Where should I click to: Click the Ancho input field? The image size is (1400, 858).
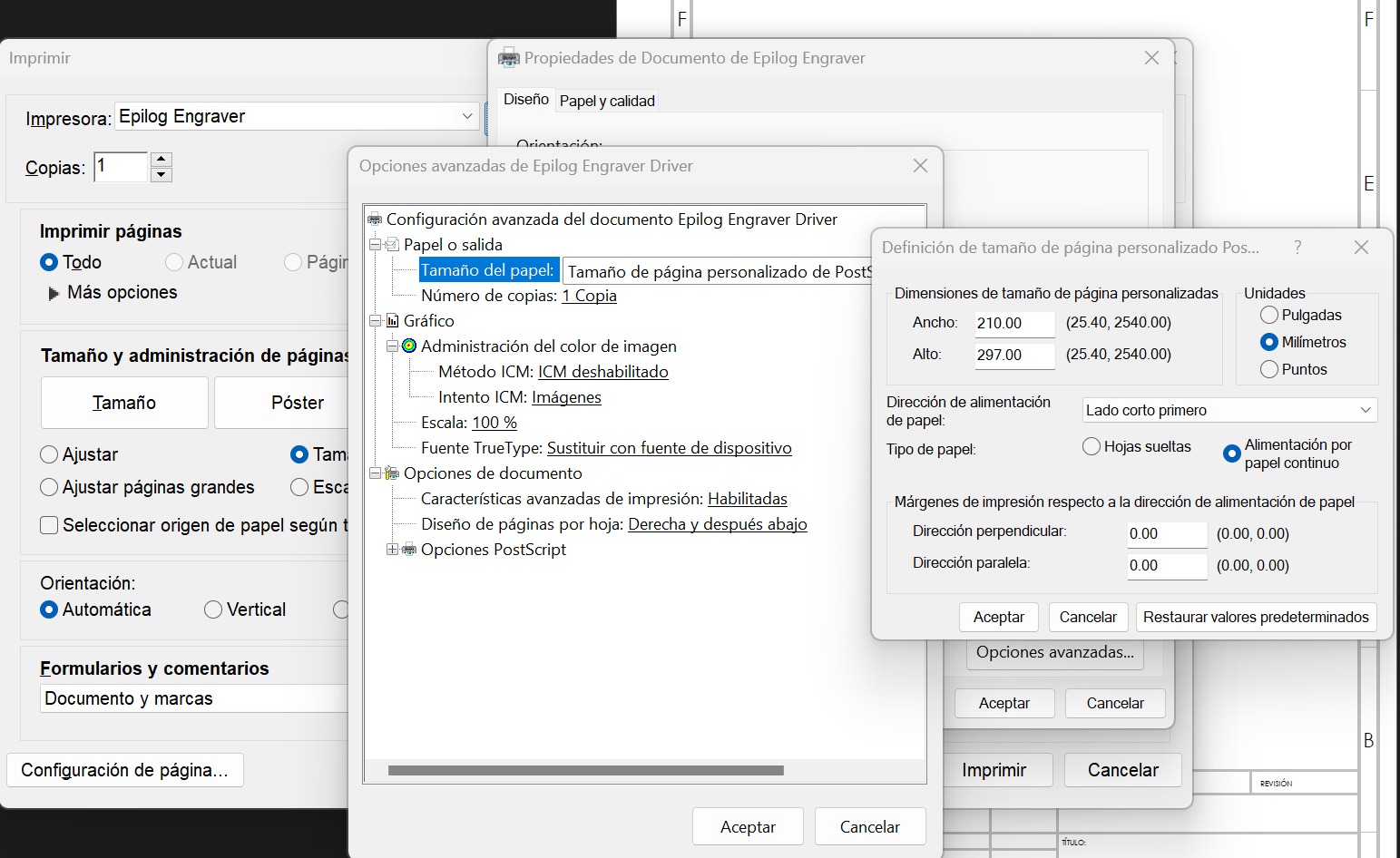(x=1014, y=323)
